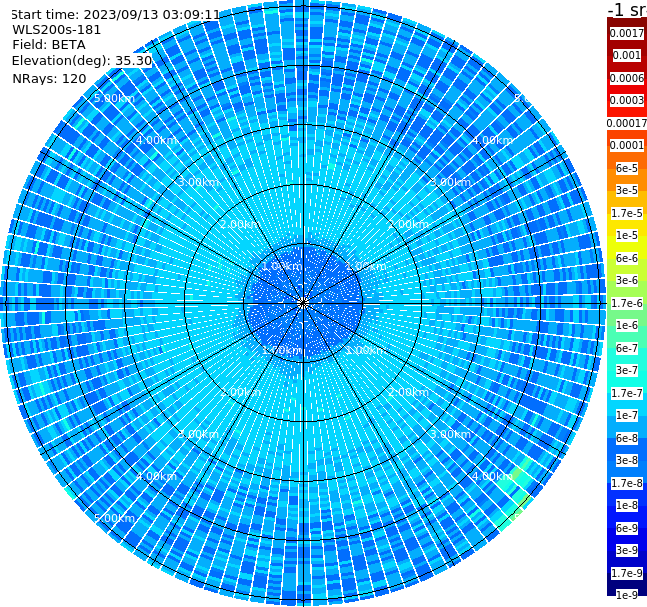The height and width of the screenshot is (607, 647).
Task: Click the 6e-7 colorbar label
Action: coord(627,348)
